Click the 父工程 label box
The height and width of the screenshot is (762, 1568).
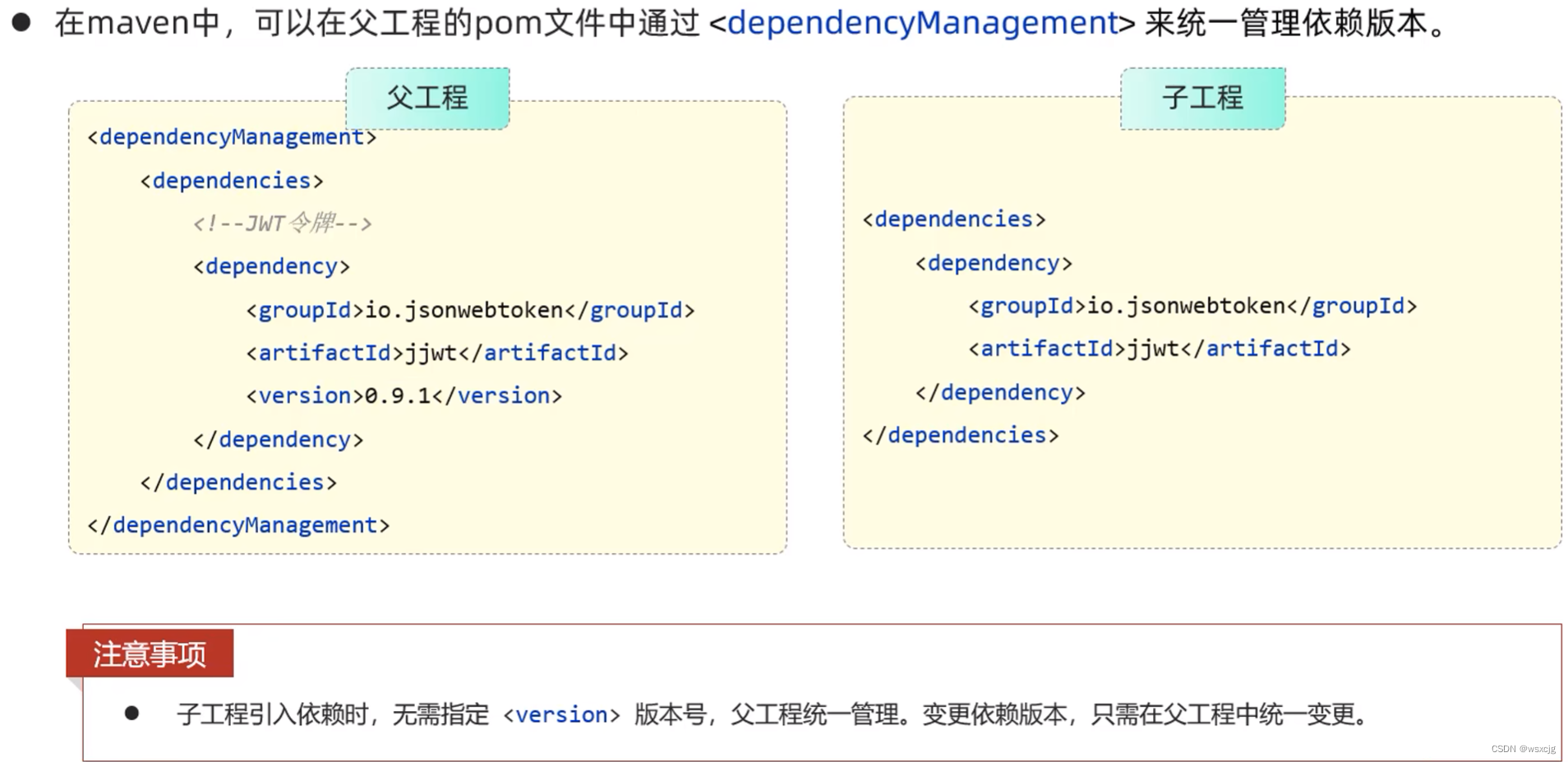[427, 99]
